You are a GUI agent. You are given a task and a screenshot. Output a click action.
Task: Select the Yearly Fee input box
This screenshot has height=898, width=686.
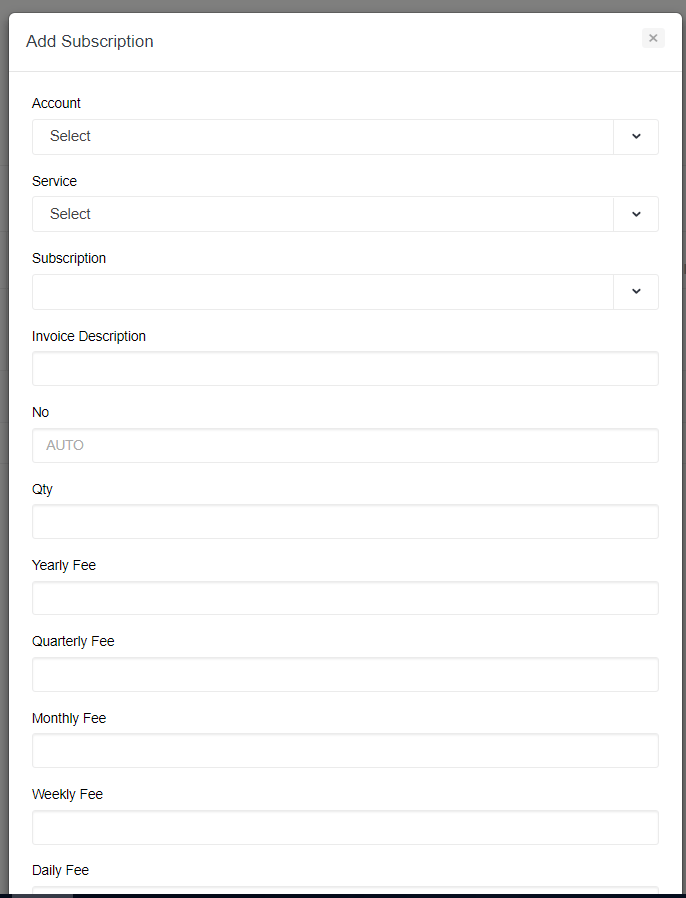(345, 598)
